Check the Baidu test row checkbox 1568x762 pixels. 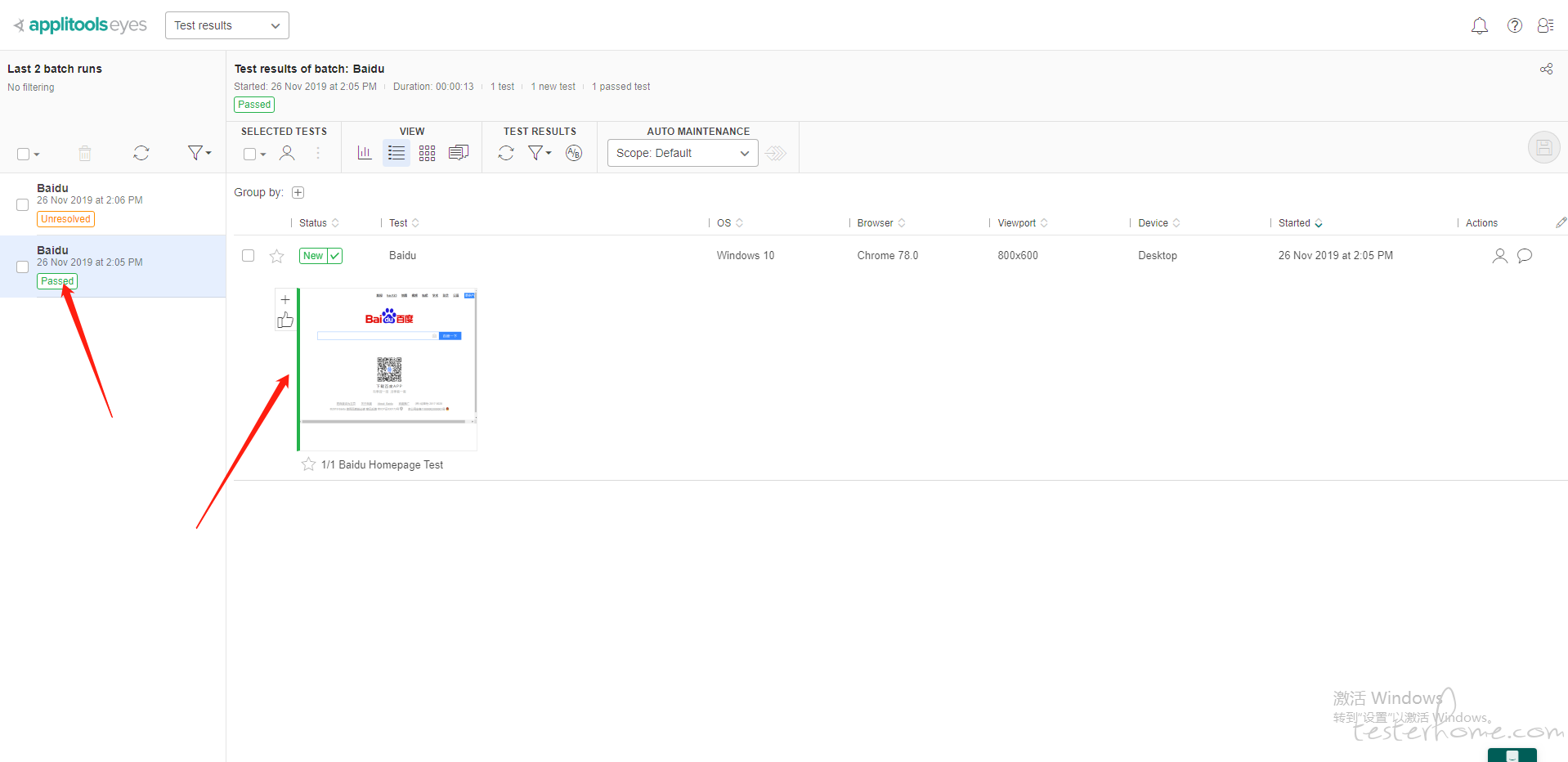(x=249, y=256)
